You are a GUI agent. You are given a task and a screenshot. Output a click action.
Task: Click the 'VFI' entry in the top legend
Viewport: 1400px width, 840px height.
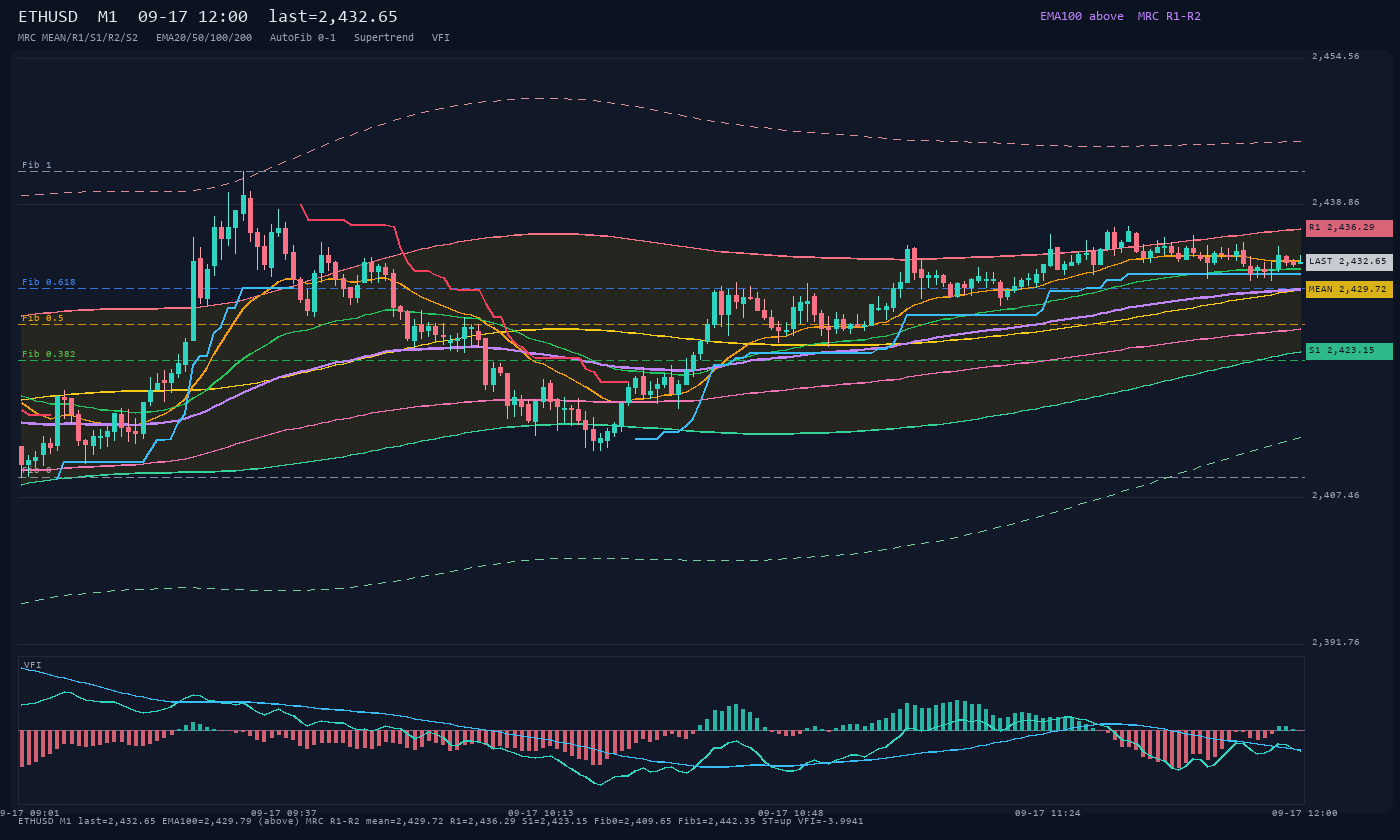(x=441, y=37)
